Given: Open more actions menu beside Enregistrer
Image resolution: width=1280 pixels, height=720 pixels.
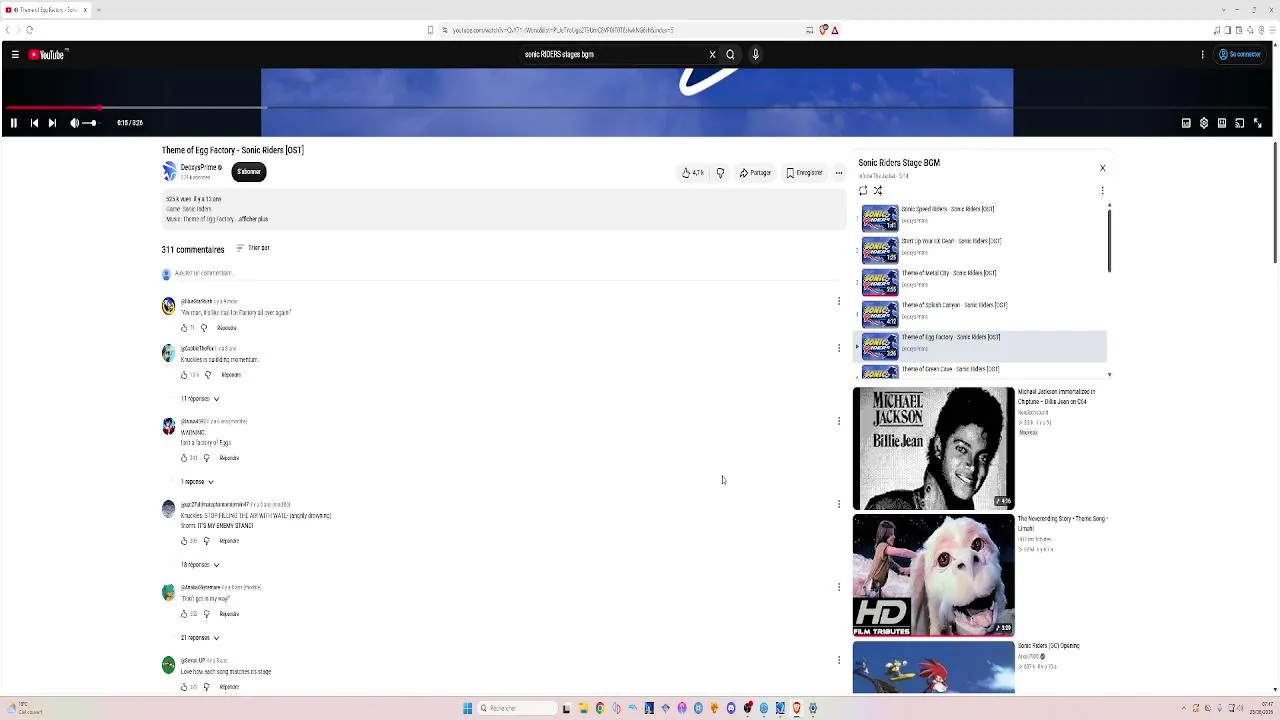Looking at the screenshot, I should coord(839,173).
